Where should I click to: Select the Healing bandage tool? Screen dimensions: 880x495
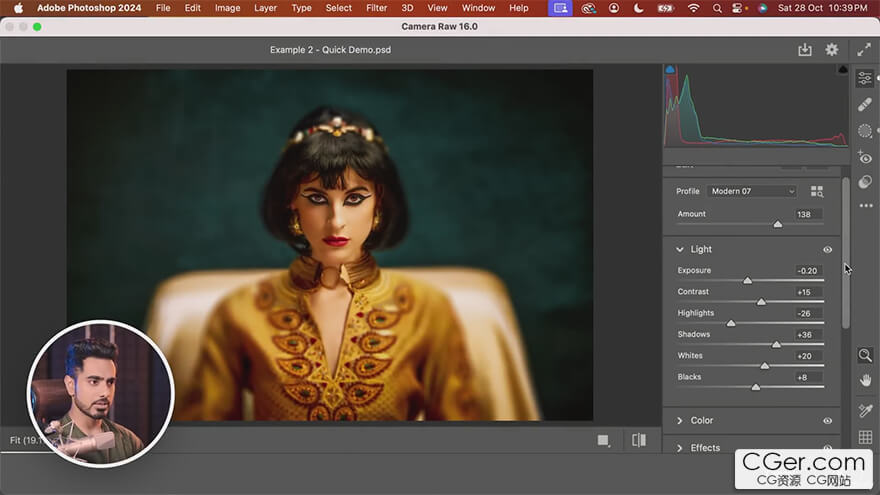click(865, 104)
